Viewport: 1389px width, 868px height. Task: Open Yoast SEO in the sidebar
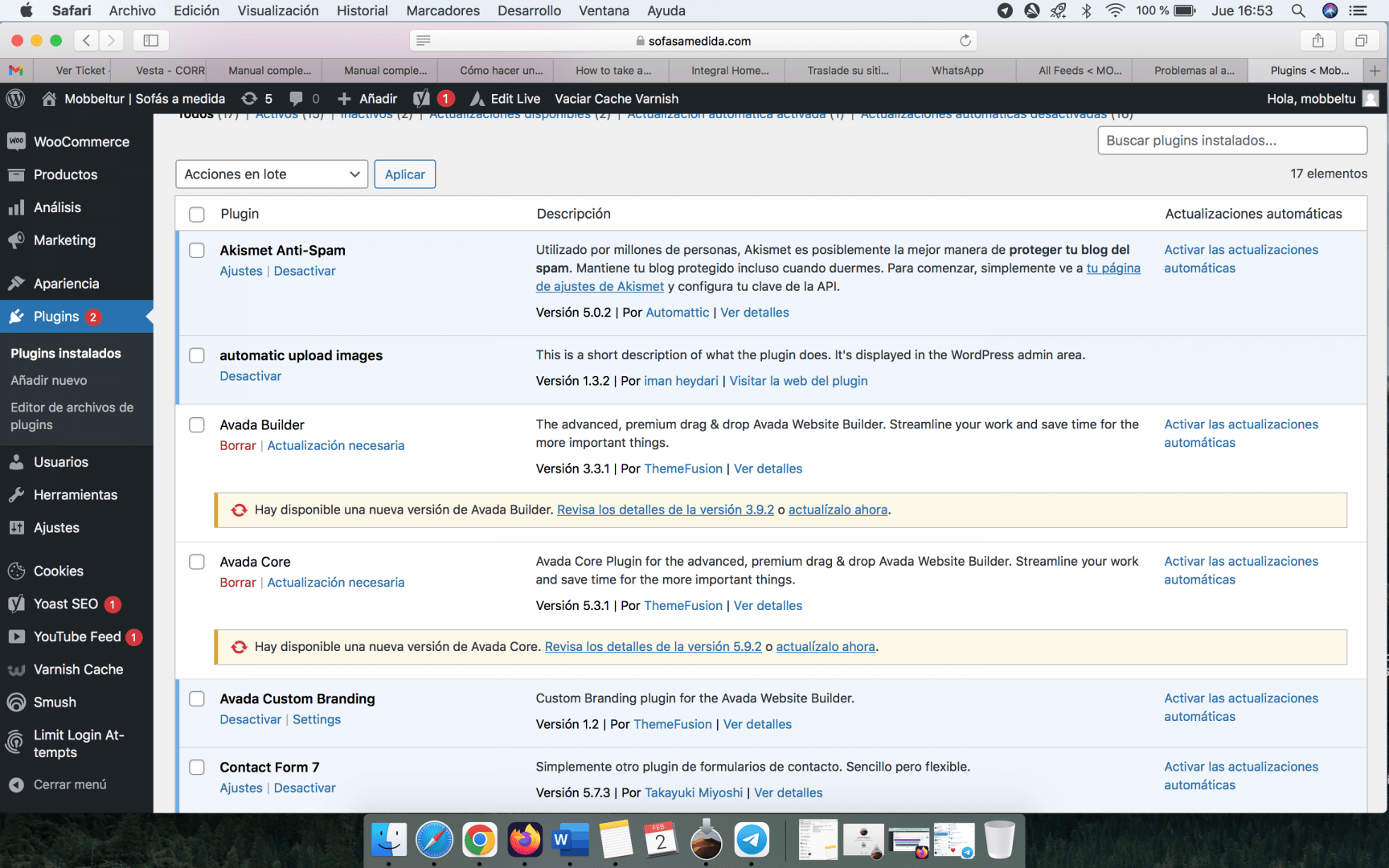pos(76,604)
